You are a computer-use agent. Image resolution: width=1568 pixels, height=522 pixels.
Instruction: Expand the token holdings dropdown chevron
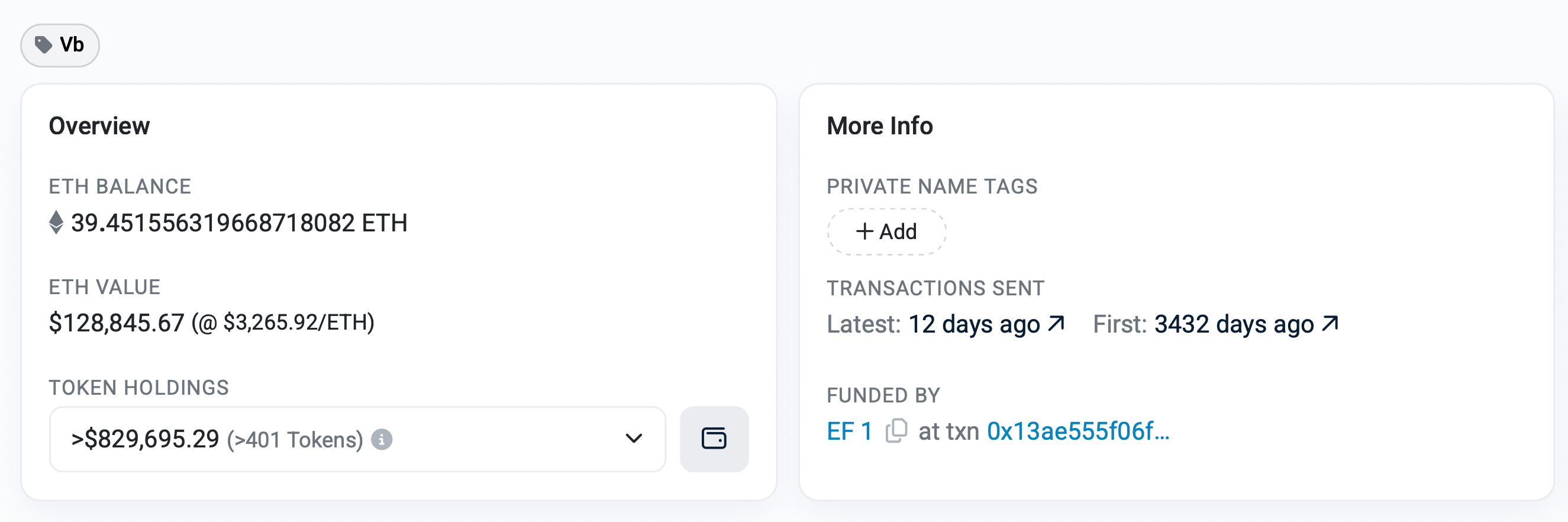pos(634,439)
